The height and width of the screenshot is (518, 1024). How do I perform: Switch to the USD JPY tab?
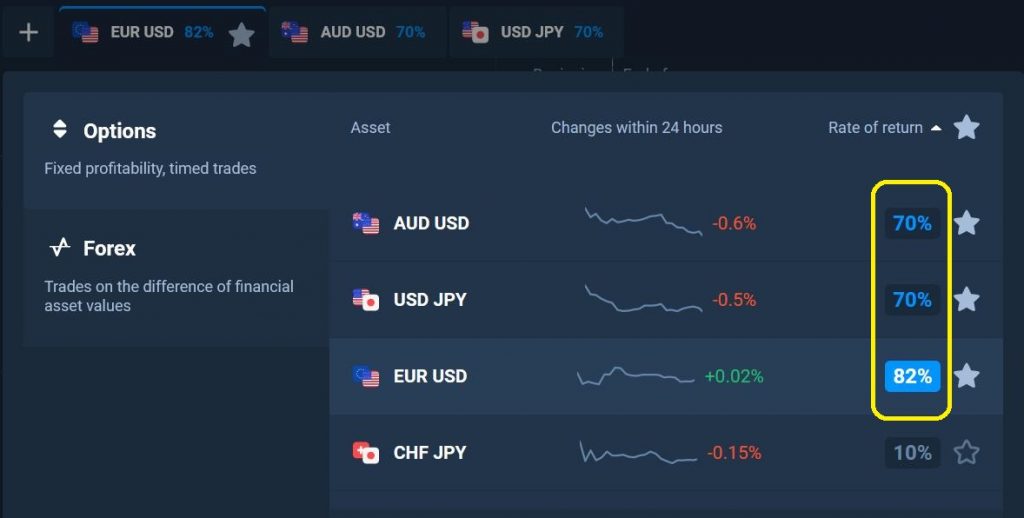(534, 32)
